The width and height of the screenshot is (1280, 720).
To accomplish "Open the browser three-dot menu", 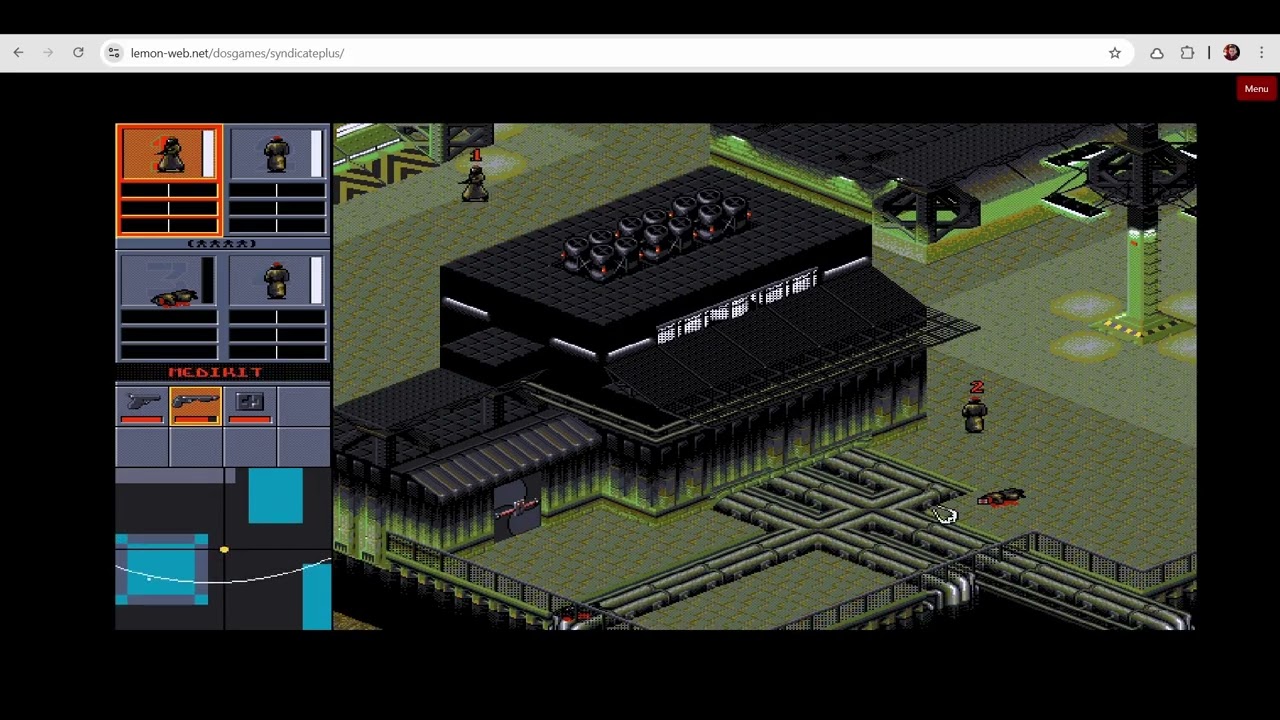I will coord(1262,53).
